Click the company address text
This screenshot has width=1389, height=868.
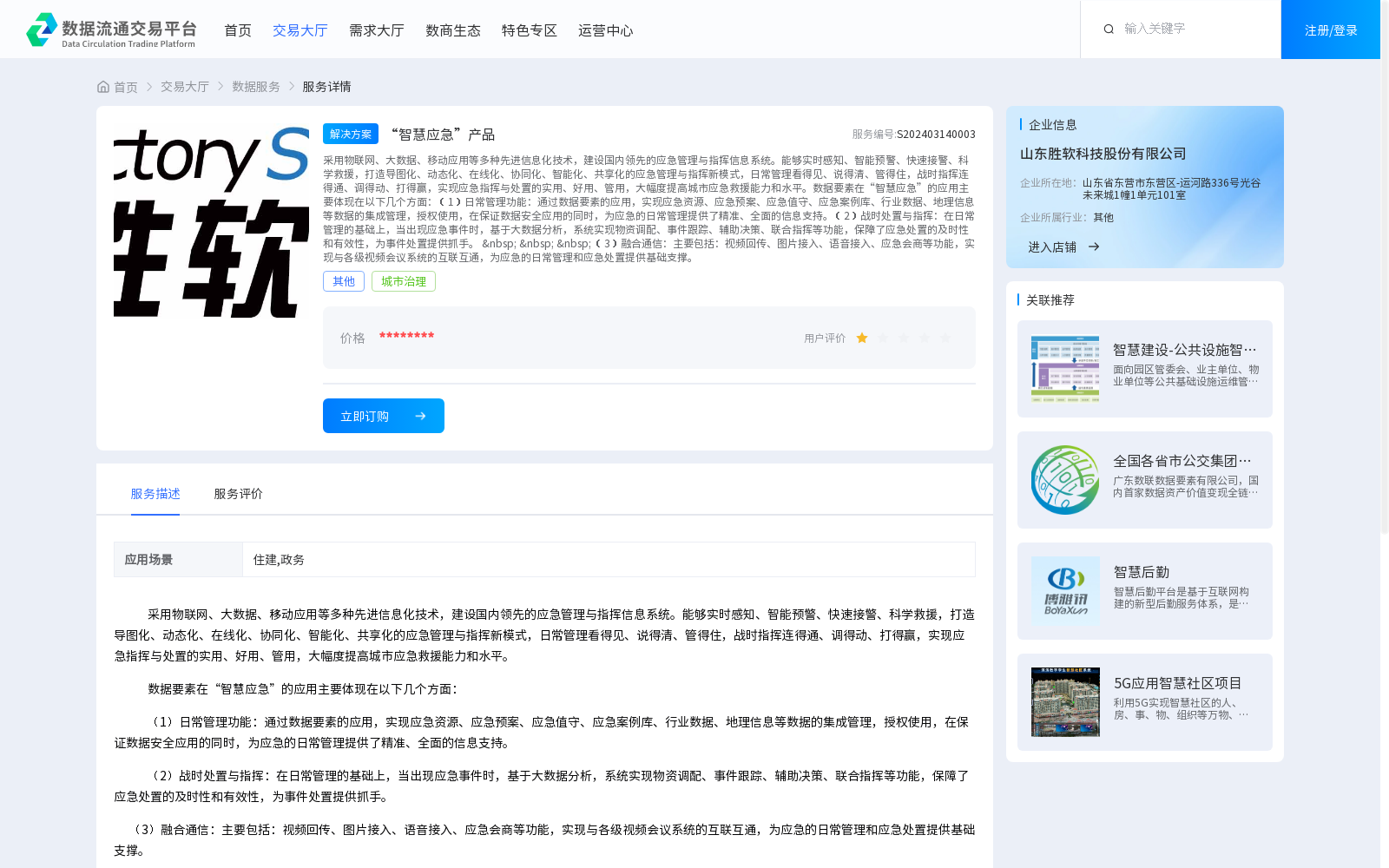(x=1172, y=189)
